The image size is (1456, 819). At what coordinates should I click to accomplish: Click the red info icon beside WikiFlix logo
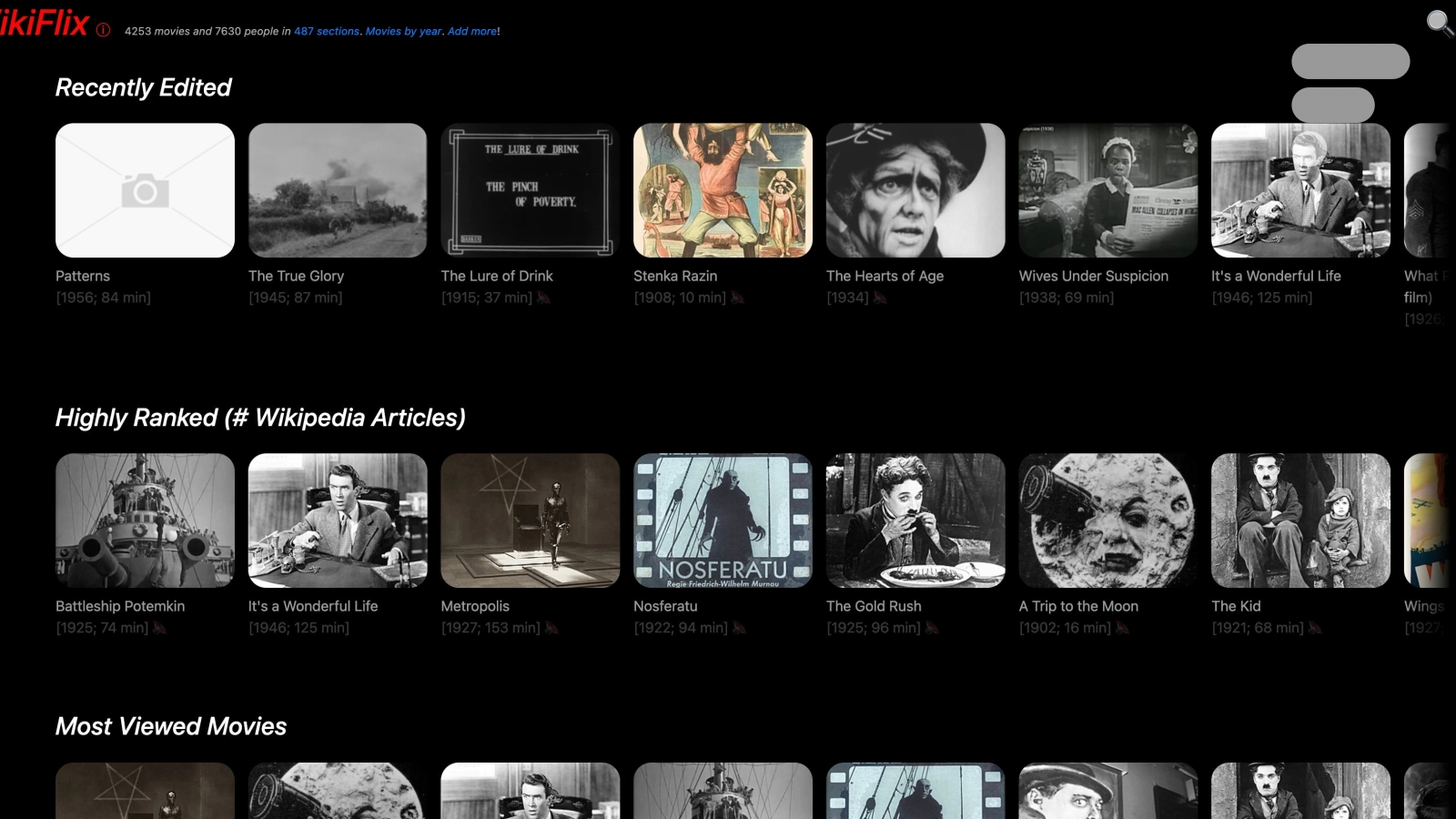click(x=103, y=30)
